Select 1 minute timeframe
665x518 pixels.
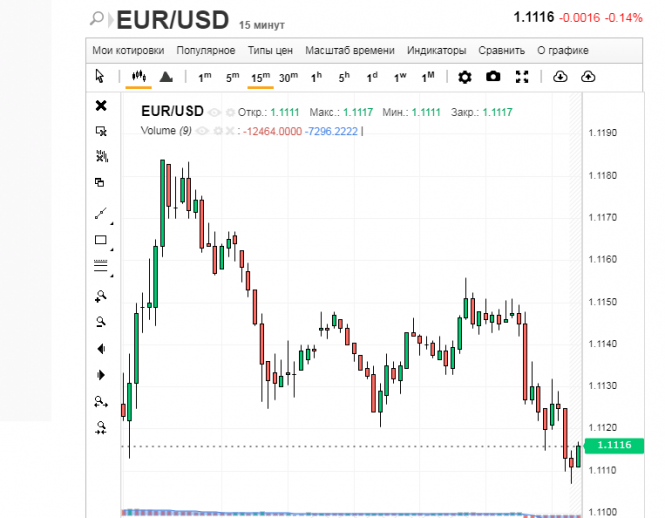click(x=205, y=77)
